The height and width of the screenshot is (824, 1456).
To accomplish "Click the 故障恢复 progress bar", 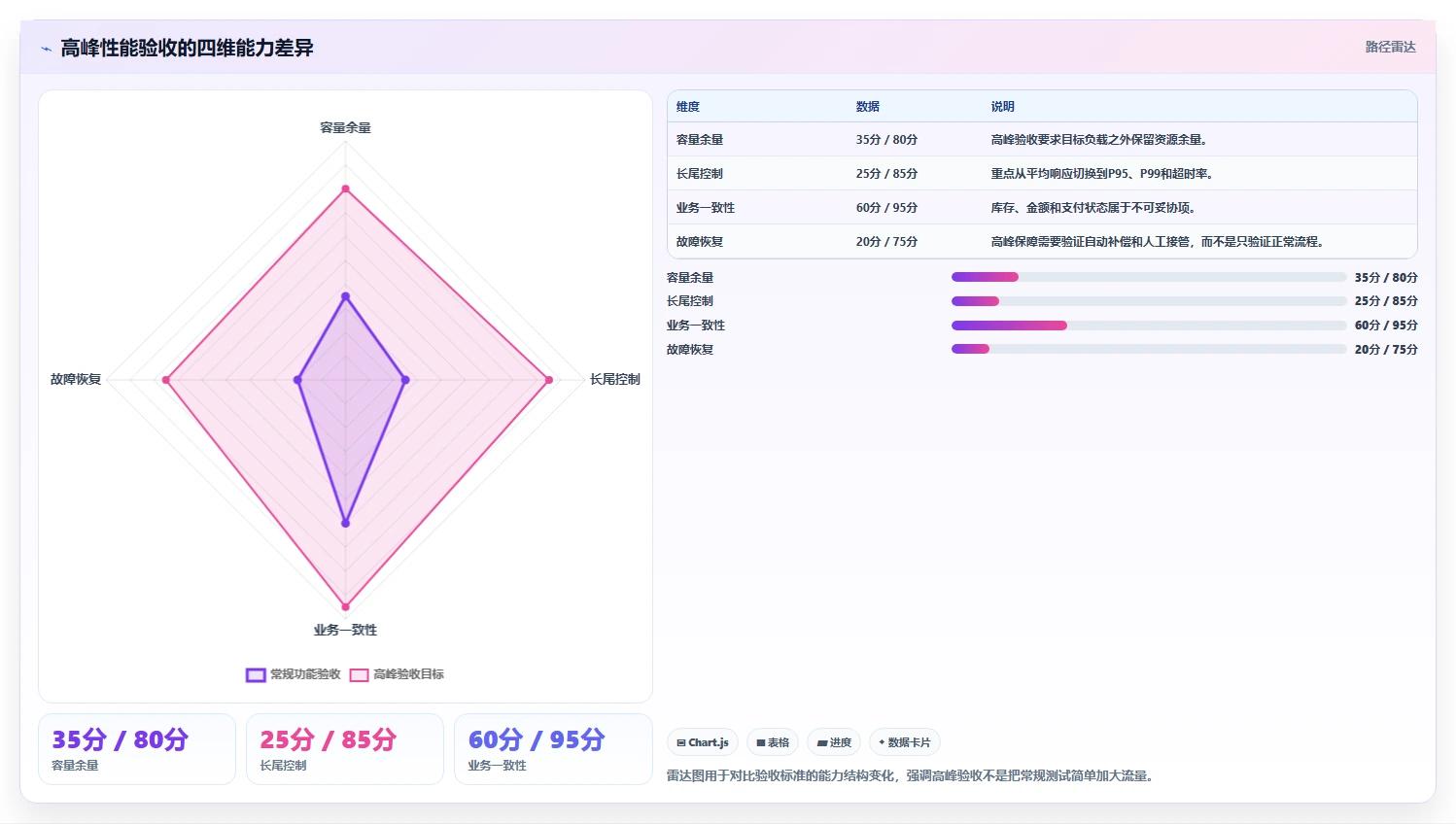I will coord(1149,349).
